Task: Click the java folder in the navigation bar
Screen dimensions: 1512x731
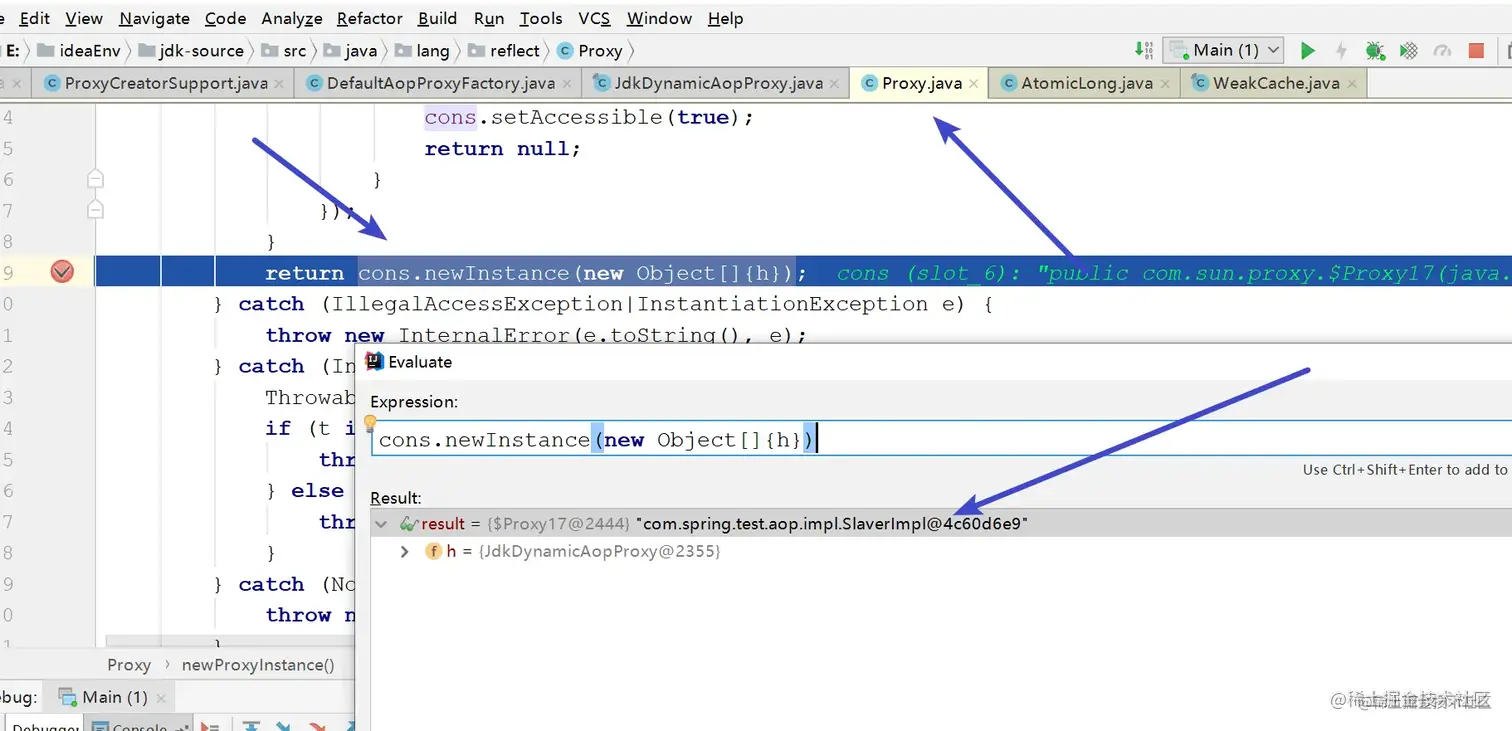Action: coord(350,51)
